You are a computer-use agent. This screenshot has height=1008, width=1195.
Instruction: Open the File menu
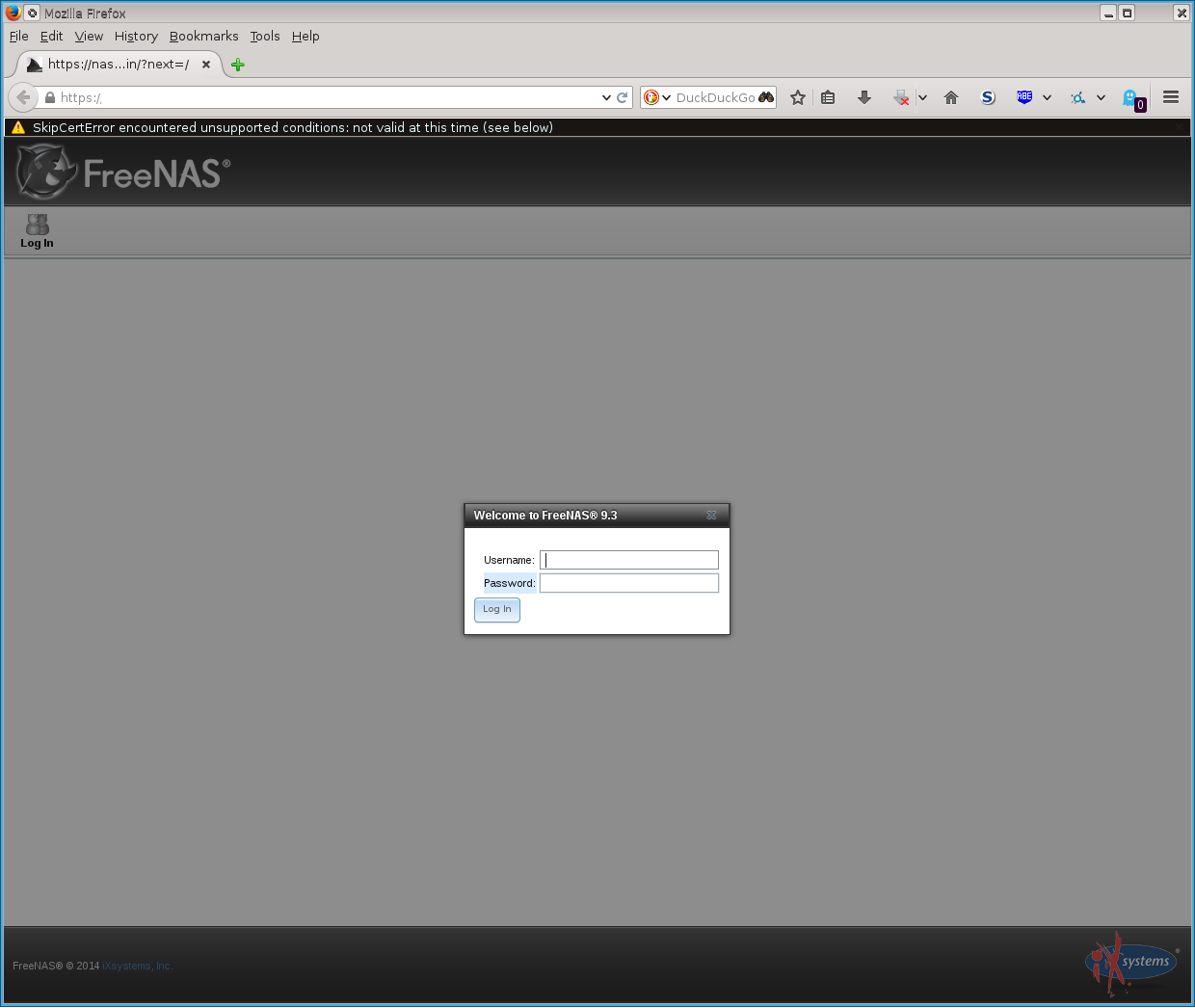tap(19, 36)
